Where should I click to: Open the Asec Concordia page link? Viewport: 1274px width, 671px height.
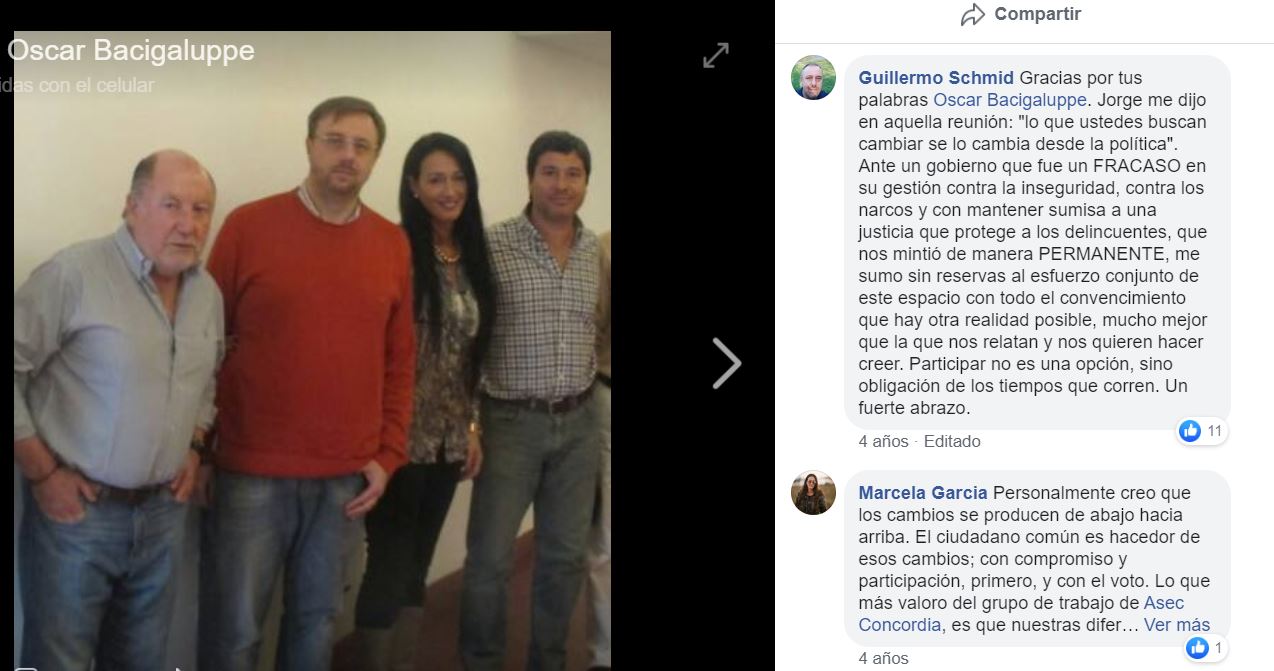point(1020,614)
